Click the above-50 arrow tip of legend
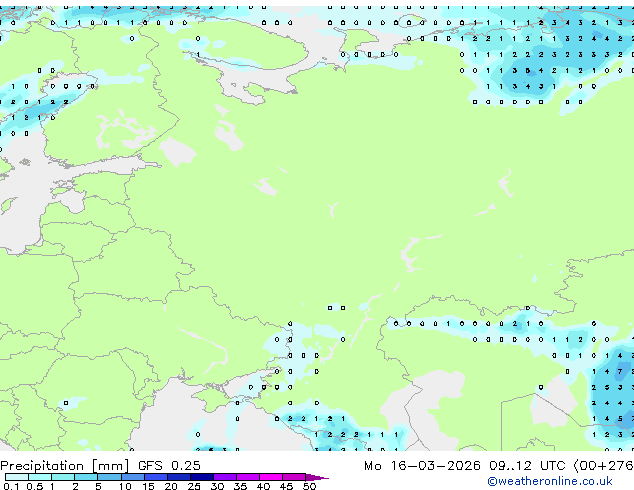 (317, 477)
